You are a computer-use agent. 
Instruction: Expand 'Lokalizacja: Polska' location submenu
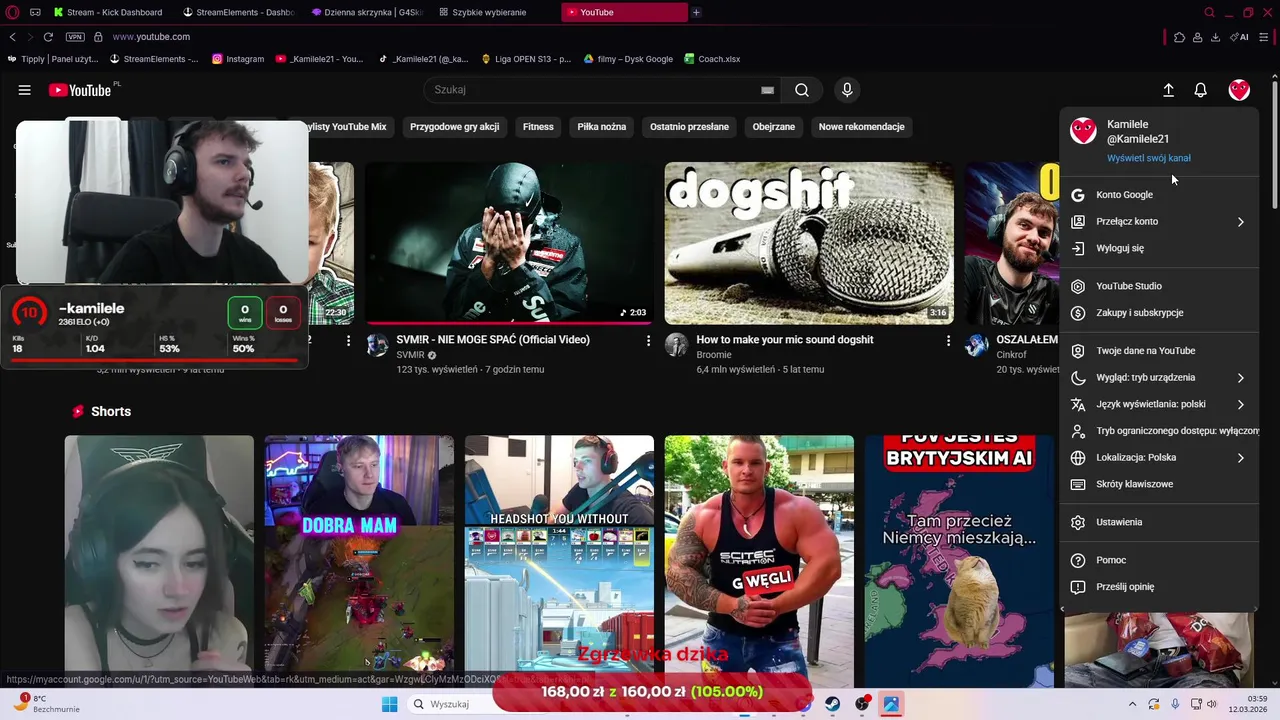click(1159, 457)
